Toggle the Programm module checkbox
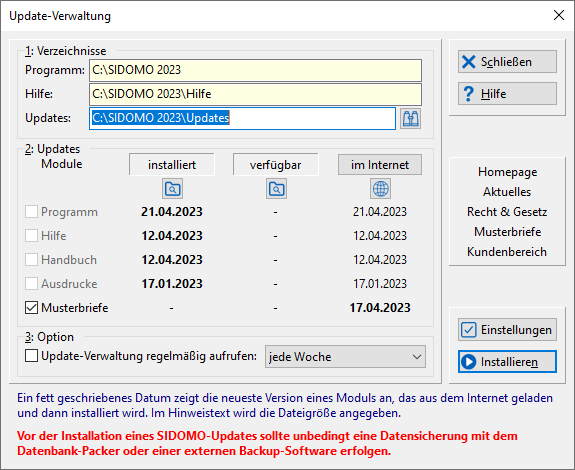Image resolution: width=575 pixels, height=470 pixels. 32,212
